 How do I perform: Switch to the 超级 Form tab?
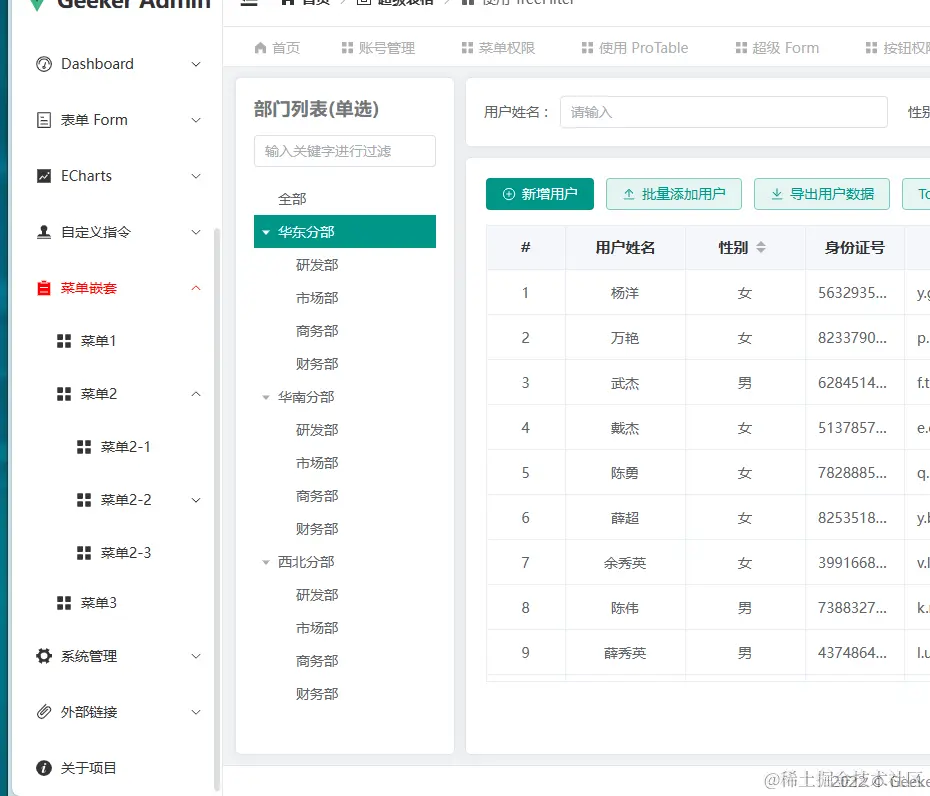coord(777,48)
